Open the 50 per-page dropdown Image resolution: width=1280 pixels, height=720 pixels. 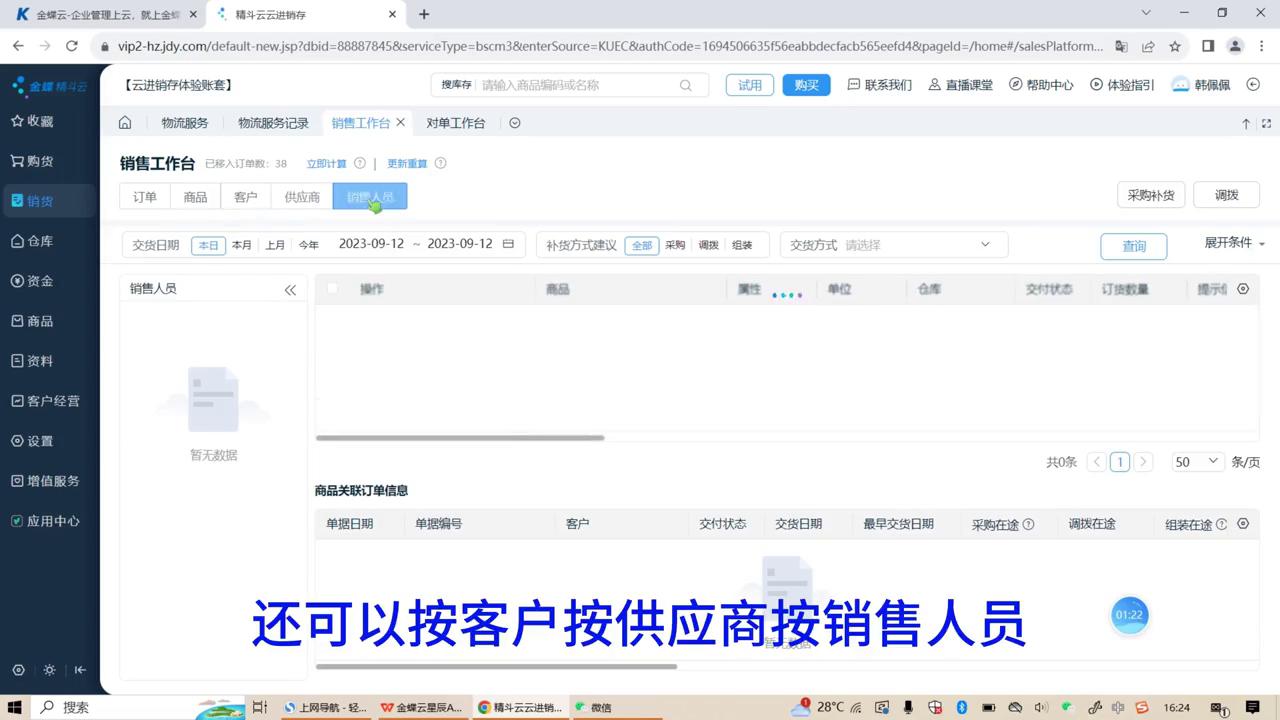[x=1196, y=461]
